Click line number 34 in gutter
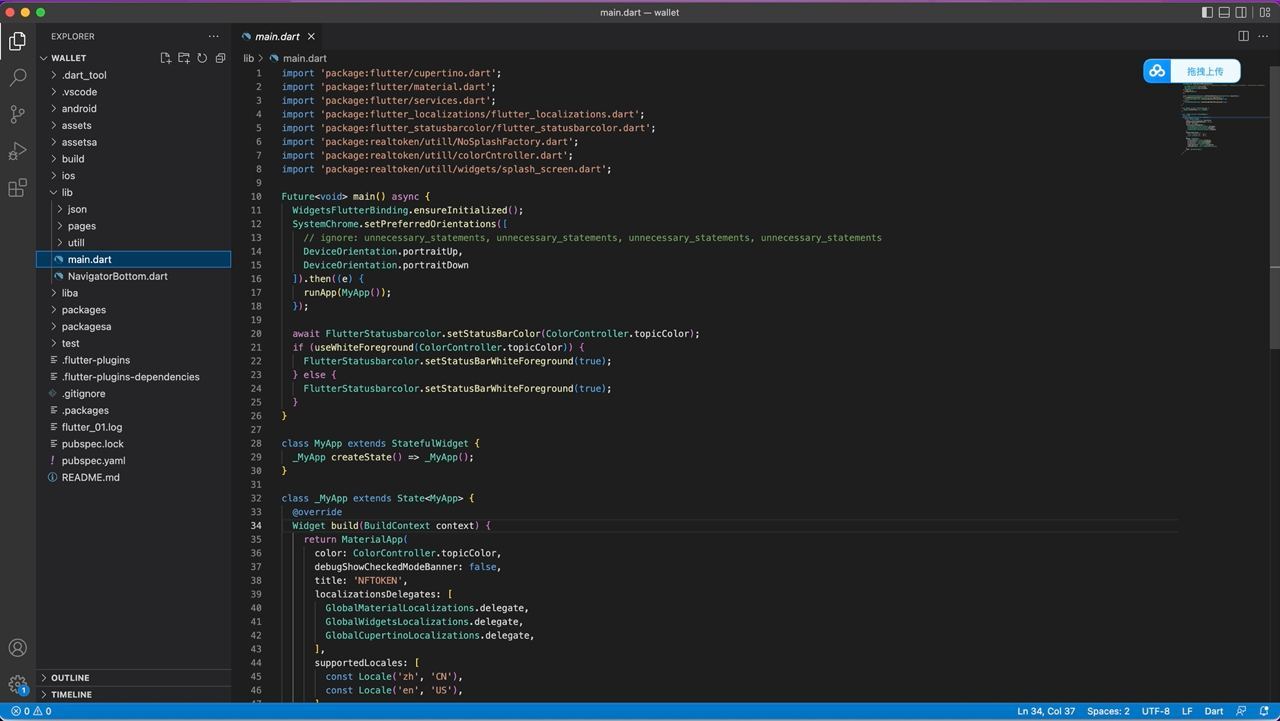This screenshot has width=1280, height=721. [257, 526]
